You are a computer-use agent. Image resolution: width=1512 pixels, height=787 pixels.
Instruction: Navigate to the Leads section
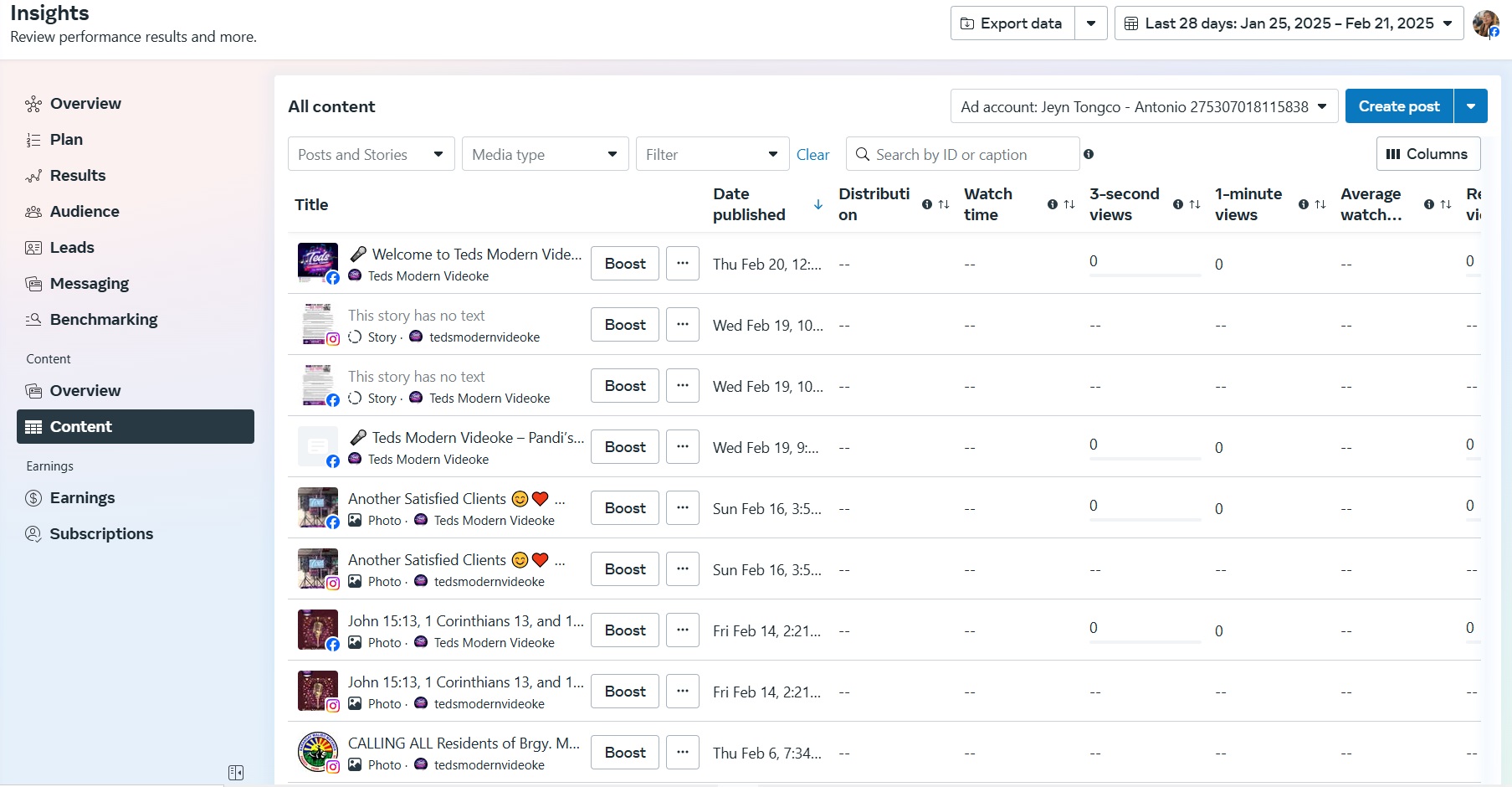click(71, 248)
